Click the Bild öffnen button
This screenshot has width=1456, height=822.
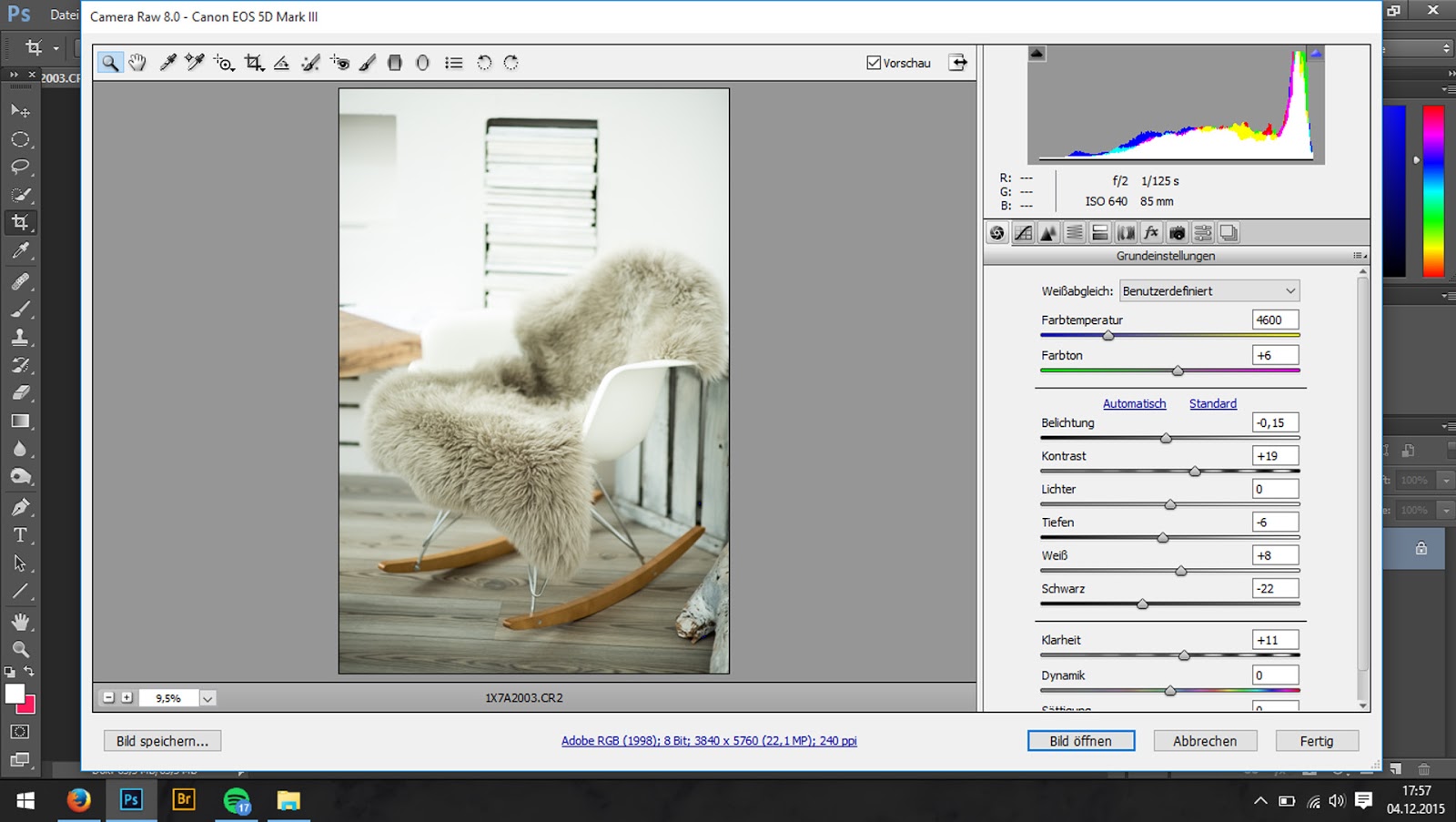1080,741
